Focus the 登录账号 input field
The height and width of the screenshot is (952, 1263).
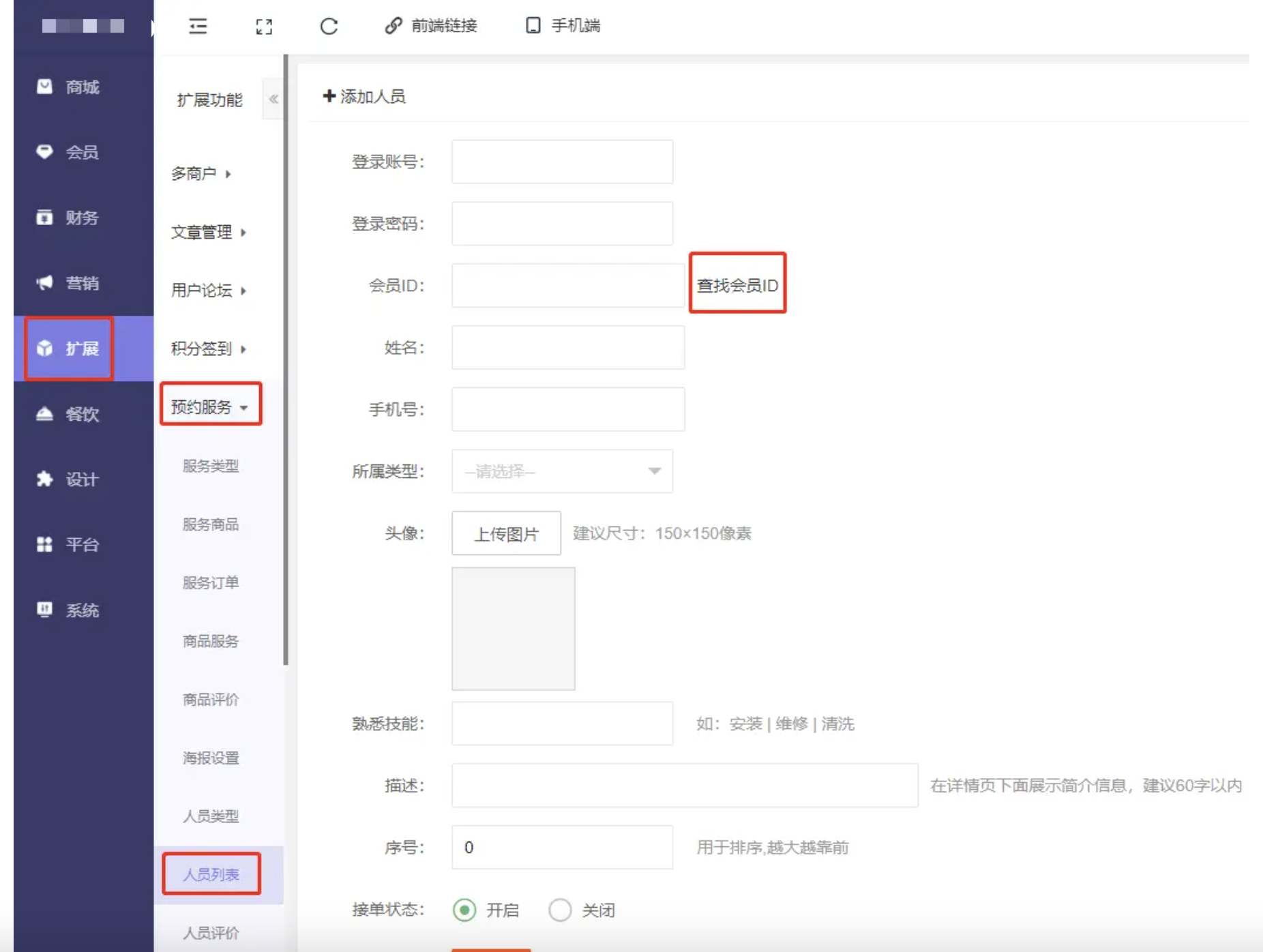tap(562, 162)
